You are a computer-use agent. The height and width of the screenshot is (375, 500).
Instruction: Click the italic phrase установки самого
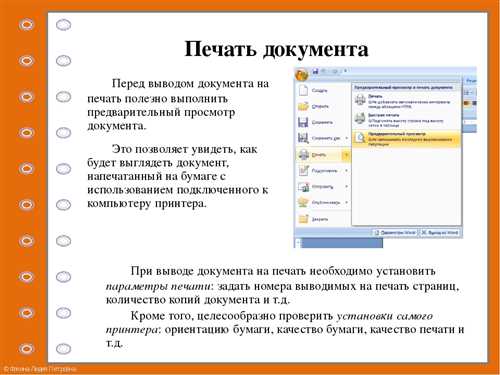(384, 315)
